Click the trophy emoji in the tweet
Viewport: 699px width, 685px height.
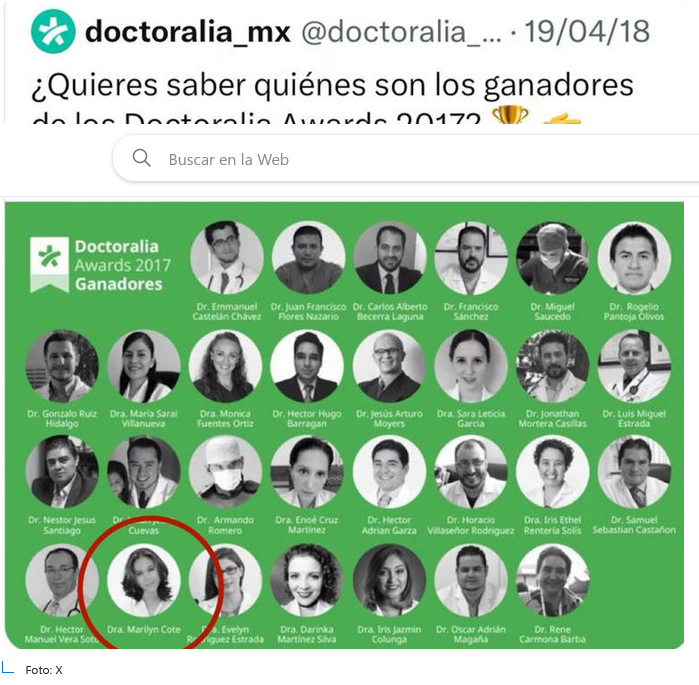pos(510,116)
